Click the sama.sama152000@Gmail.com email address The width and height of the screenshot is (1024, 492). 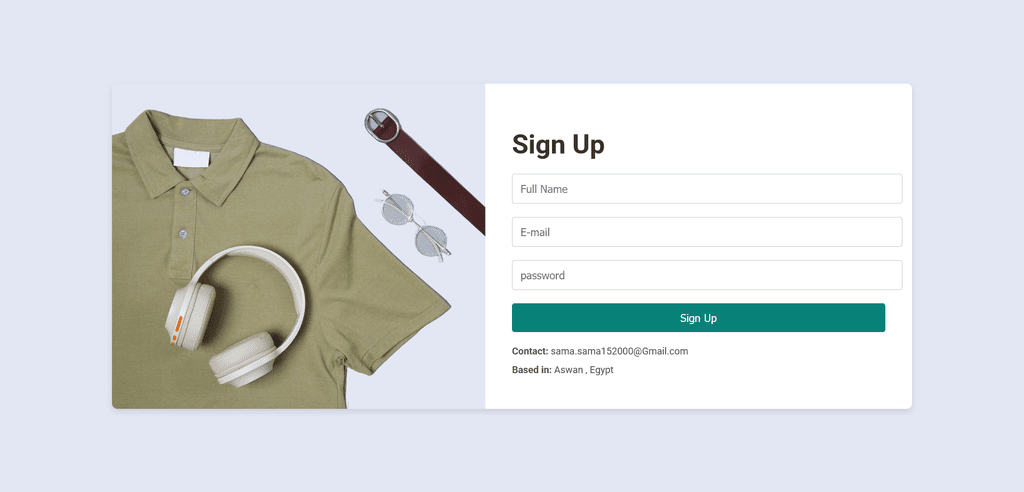pyautogui.click(x=619, y=352)
